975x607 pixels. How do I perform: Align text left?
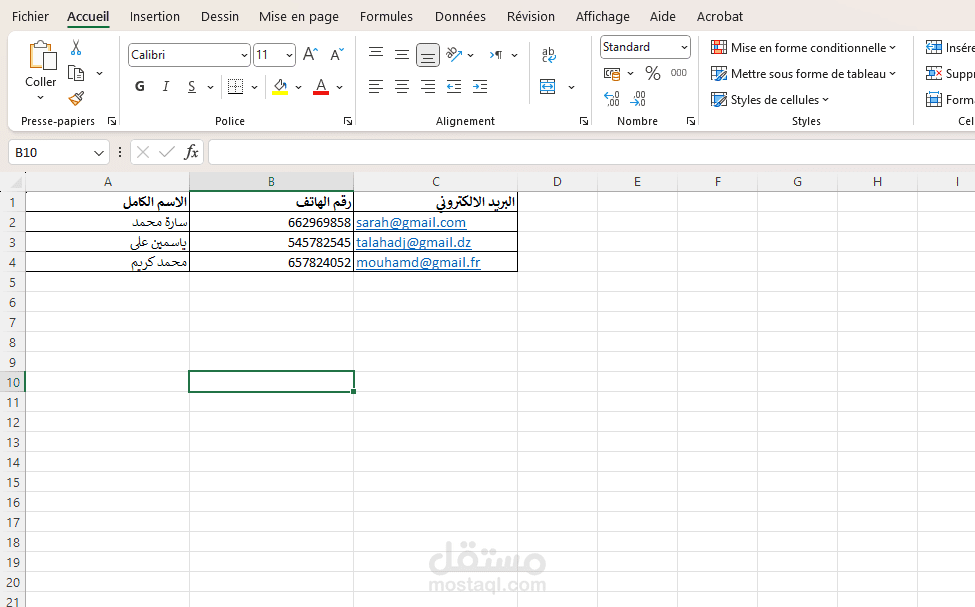[x=376, y=86]
